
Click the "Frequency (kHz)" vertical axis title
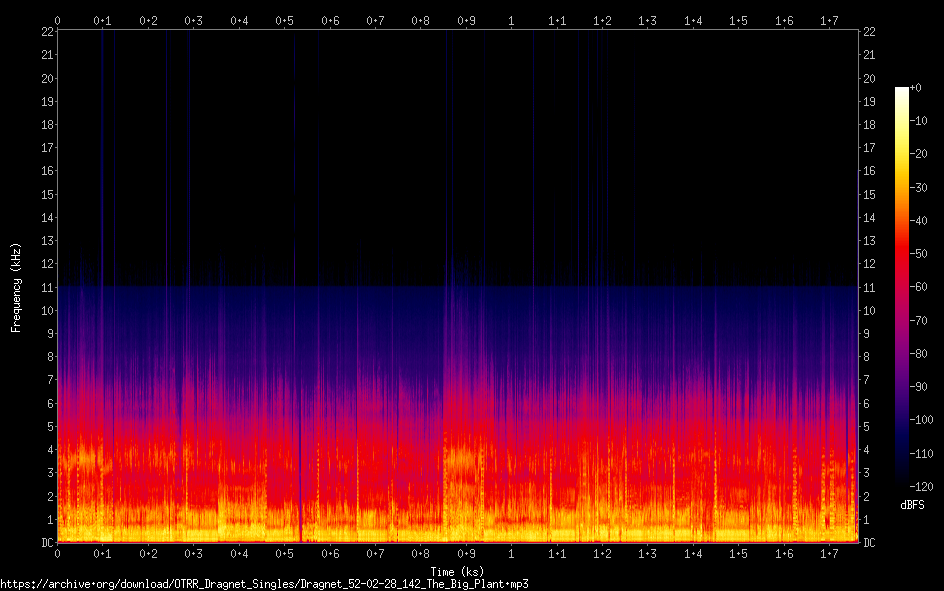(16, 287)
